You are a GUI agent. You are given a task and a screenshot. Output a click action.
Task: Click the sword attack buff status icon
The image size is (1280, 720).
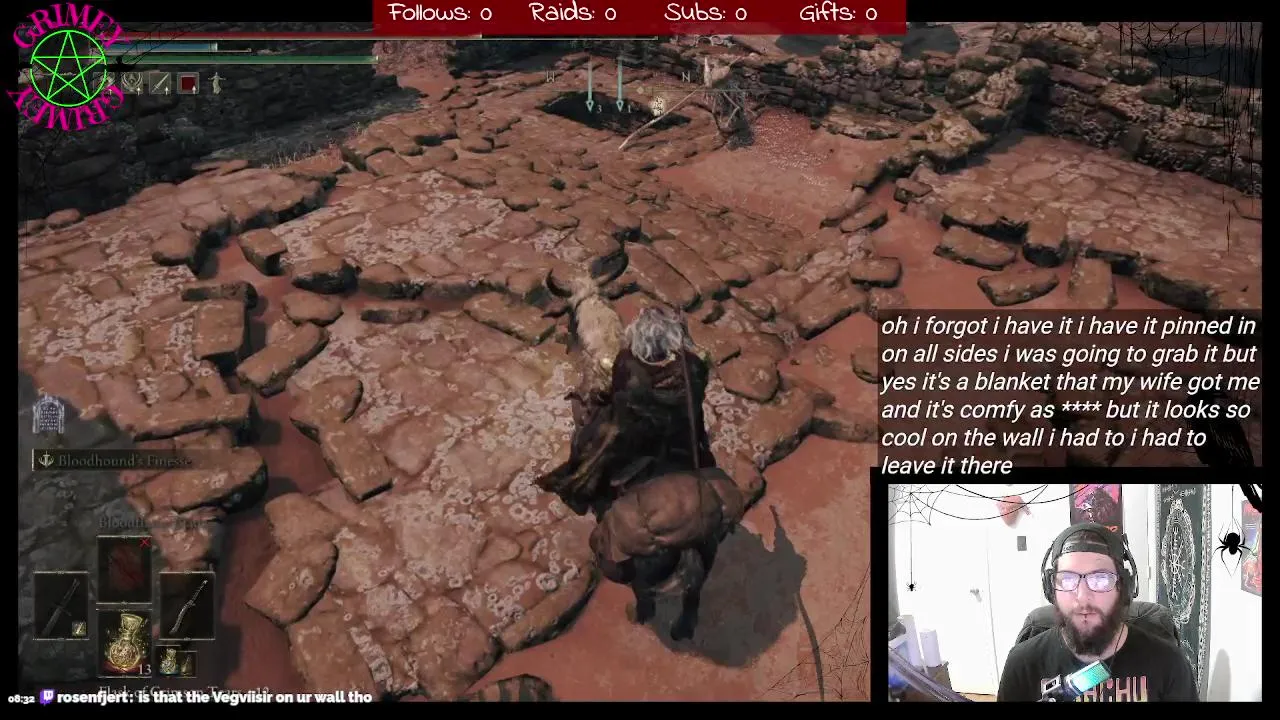160,84
